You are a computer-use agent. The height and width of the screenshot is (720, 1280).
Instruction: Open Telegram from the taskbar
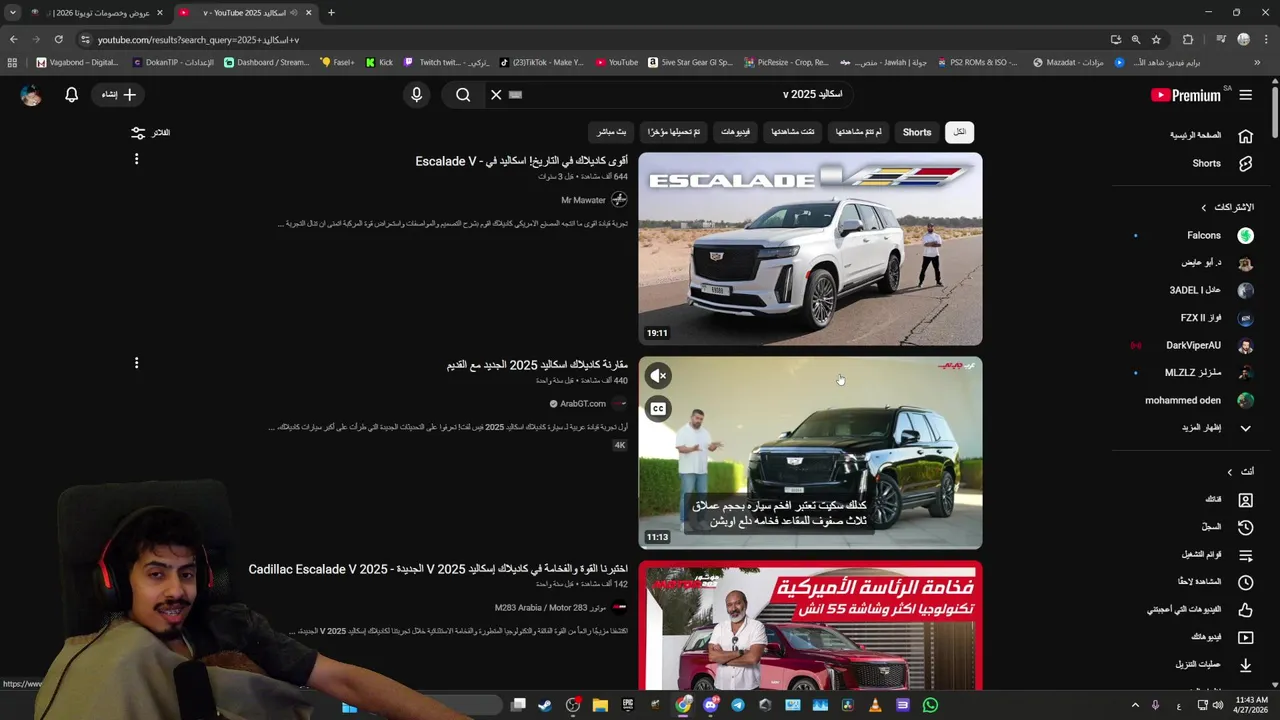(738, 705)
